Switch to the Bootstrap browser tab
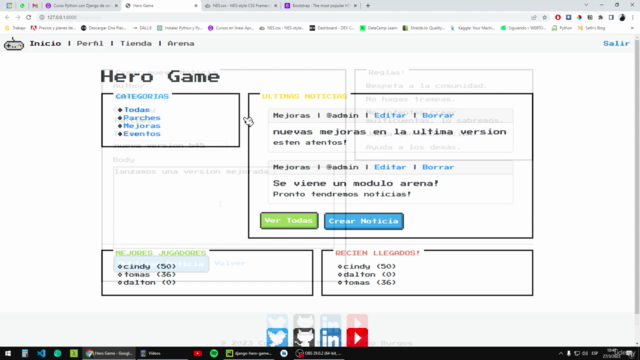This screenshot has width=640, height=360. (320, 6)
